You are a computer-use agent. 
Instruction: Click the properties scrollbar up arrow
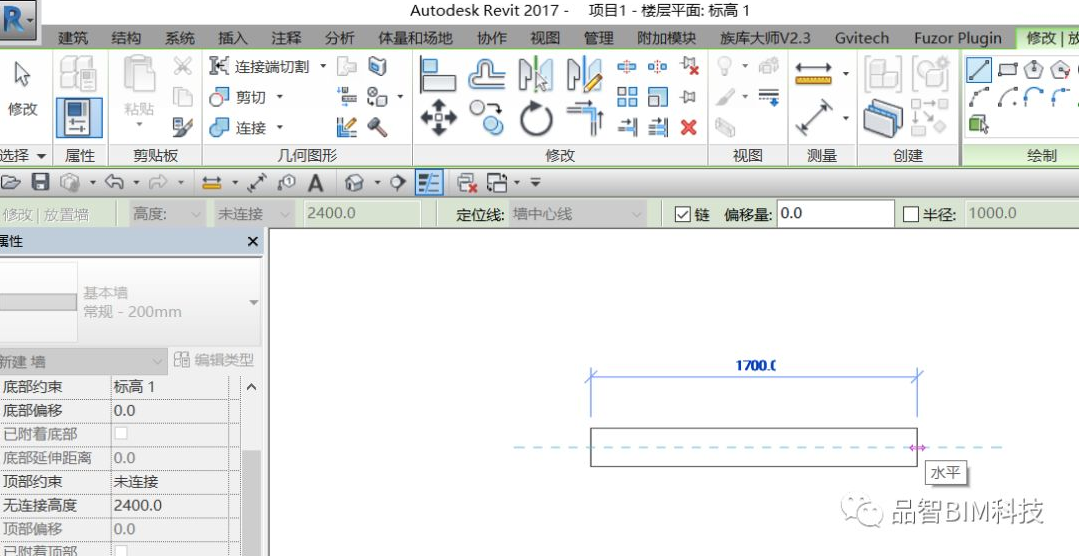251,387
